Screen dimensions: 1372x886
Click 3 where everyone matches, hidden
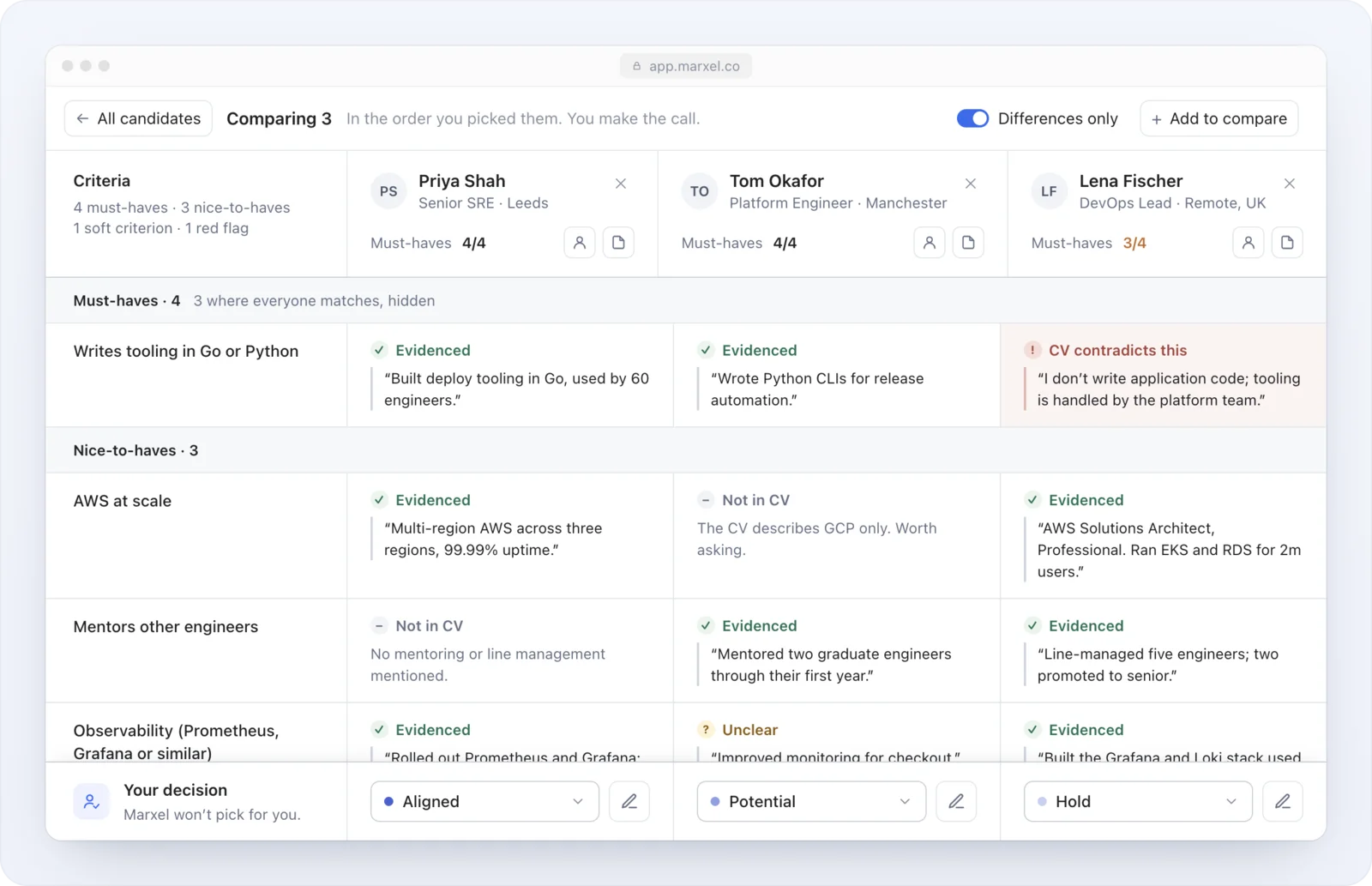click(314, 301)
